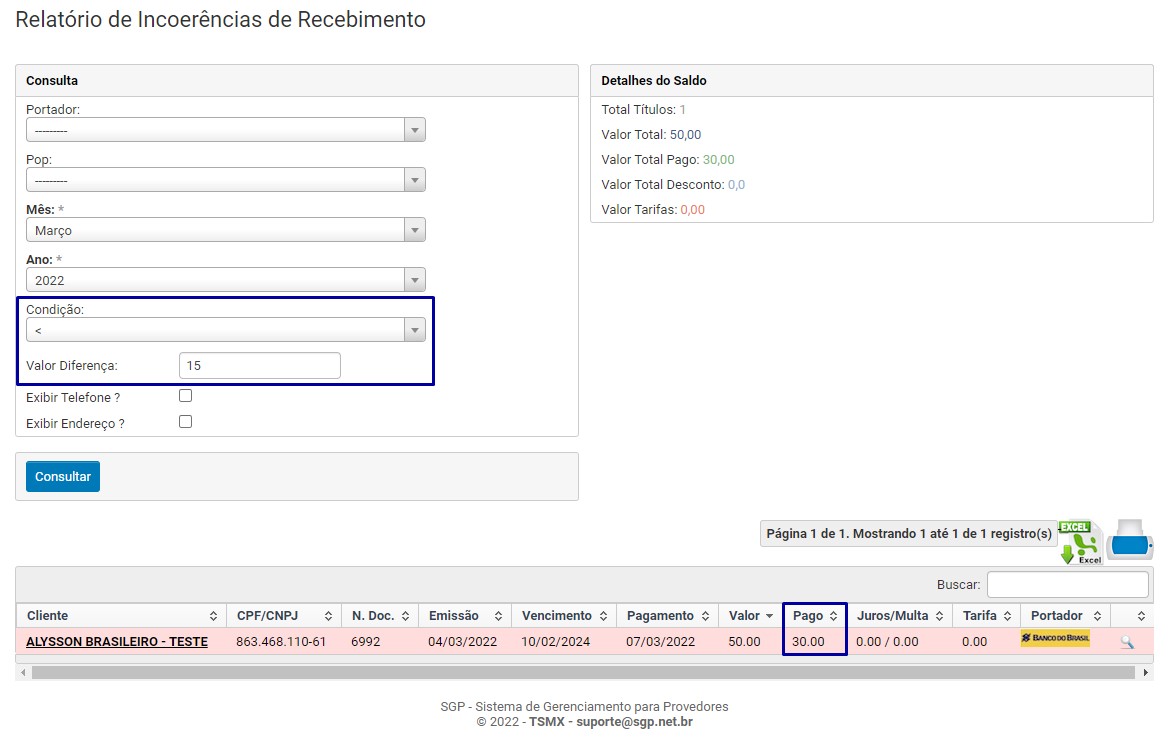Sort table by Valor column

pyautogui.click(x=745, y=616)
